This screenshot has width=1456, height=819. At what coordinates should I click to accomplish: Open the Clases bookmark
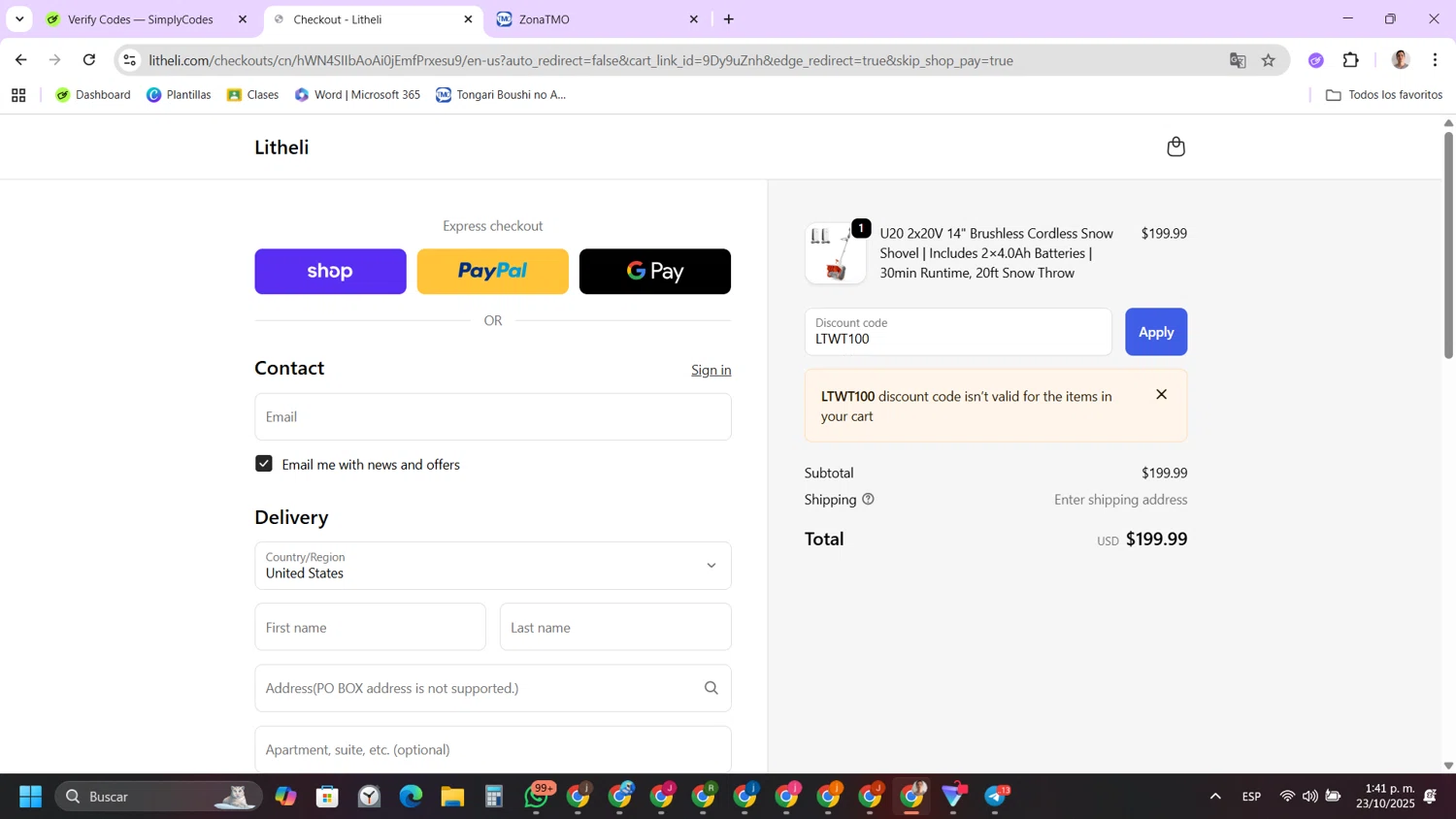(x=252, y=95)
